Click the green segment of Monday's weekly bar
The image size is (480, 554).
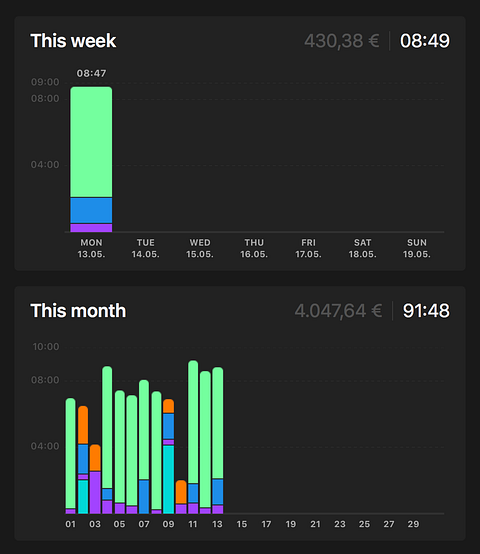pos(91,142)
